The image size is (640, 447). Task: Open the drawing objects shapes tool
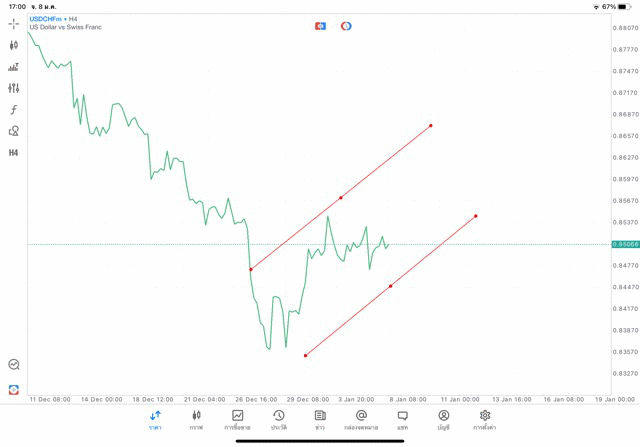14,131
